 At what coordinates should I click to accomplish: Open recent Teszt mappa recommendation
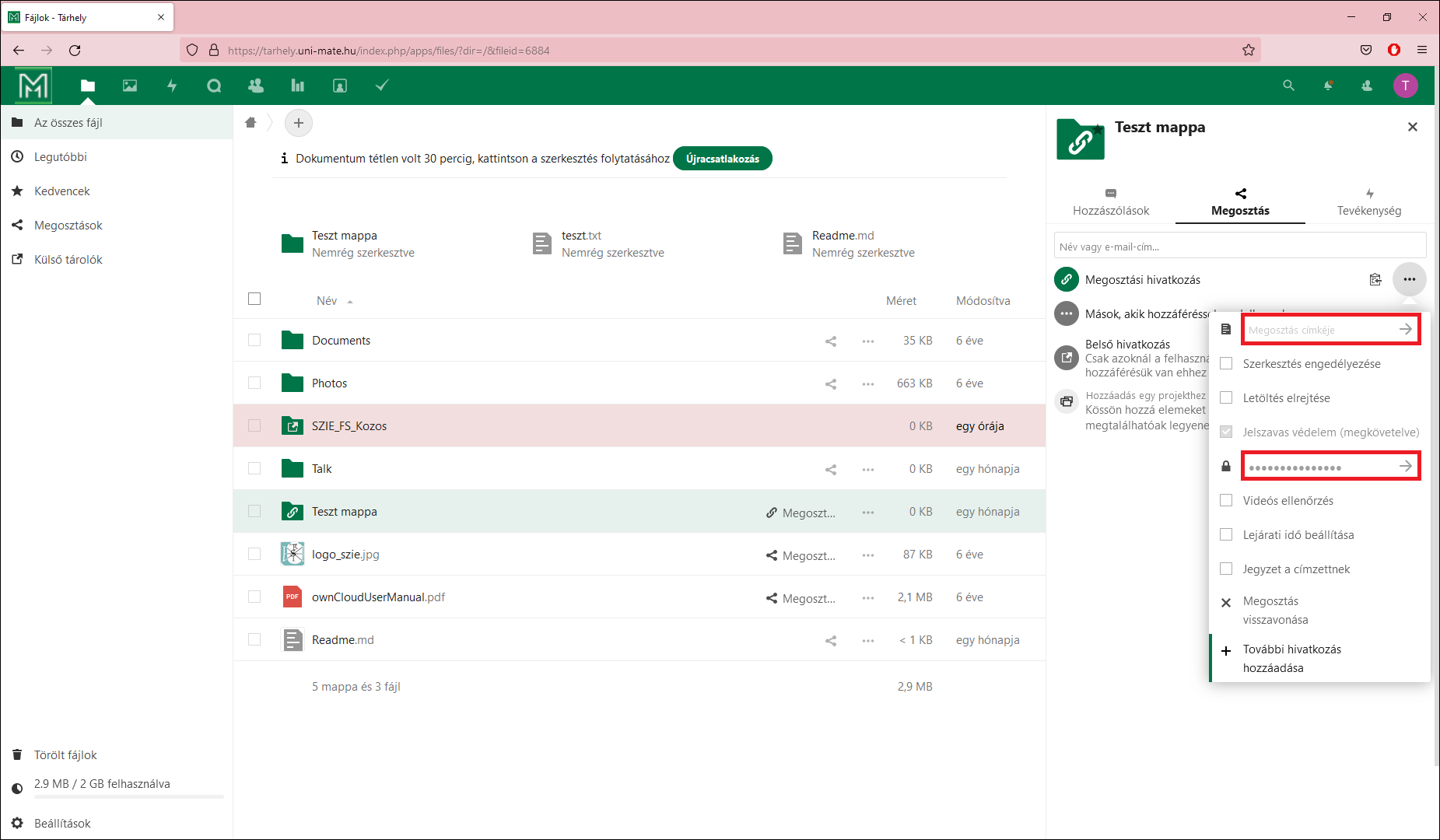pos(348,243)
